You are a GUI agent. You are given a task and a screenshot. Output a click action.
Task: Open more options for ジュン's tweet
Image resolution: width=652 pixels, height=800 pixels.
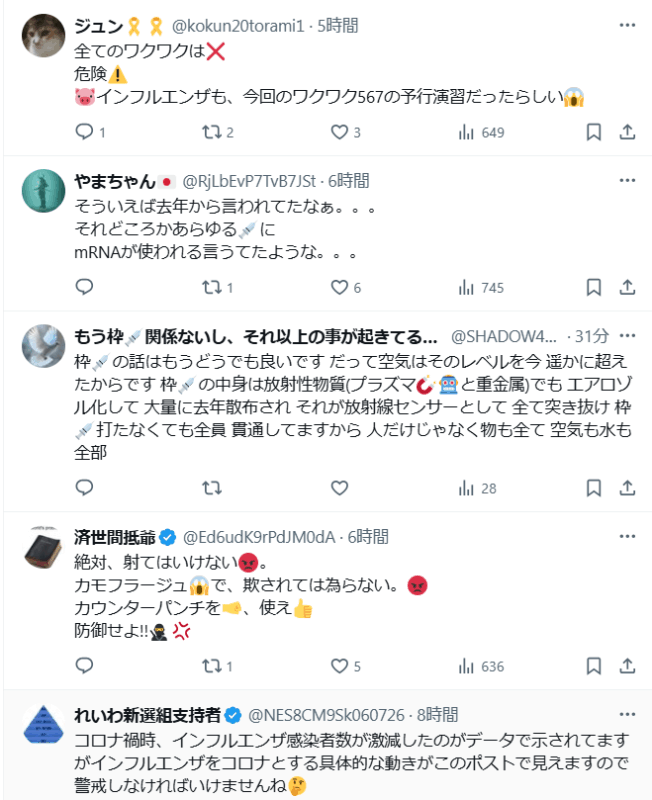click(627, 23)
